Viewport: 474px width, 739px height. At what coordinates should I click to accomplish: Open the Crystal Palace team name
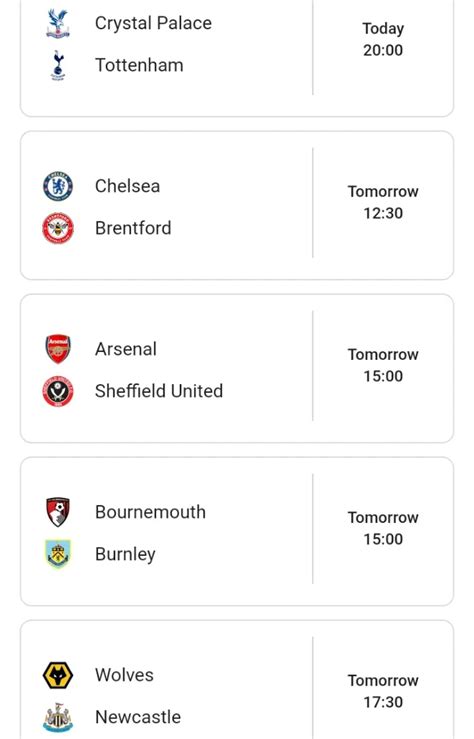tap(153, 23)
